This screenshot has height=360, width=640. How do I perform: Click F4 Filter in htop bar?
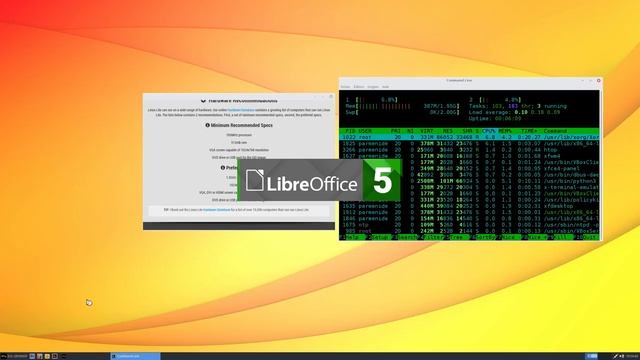[432, 237]
